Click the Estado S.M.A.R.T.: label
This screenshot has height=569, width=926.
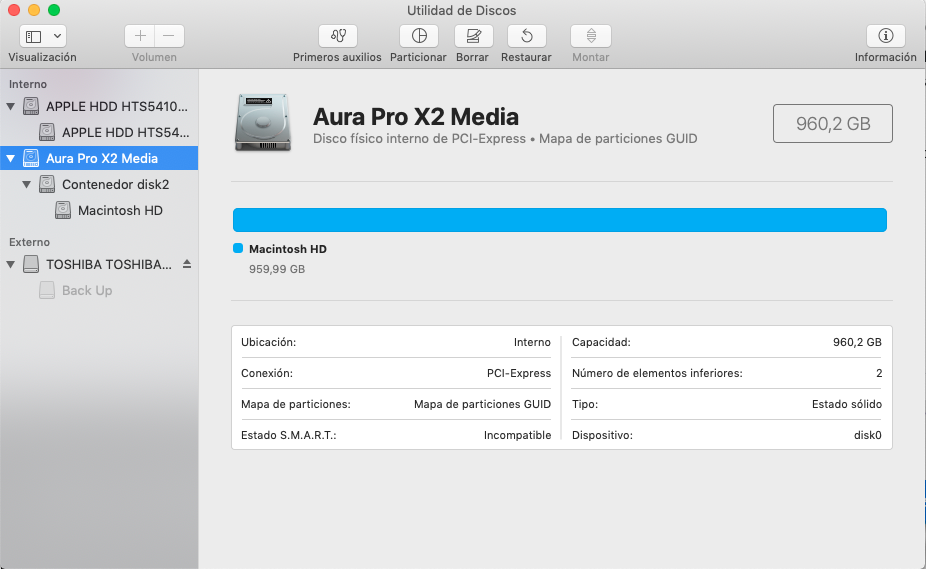click(289, 435)
